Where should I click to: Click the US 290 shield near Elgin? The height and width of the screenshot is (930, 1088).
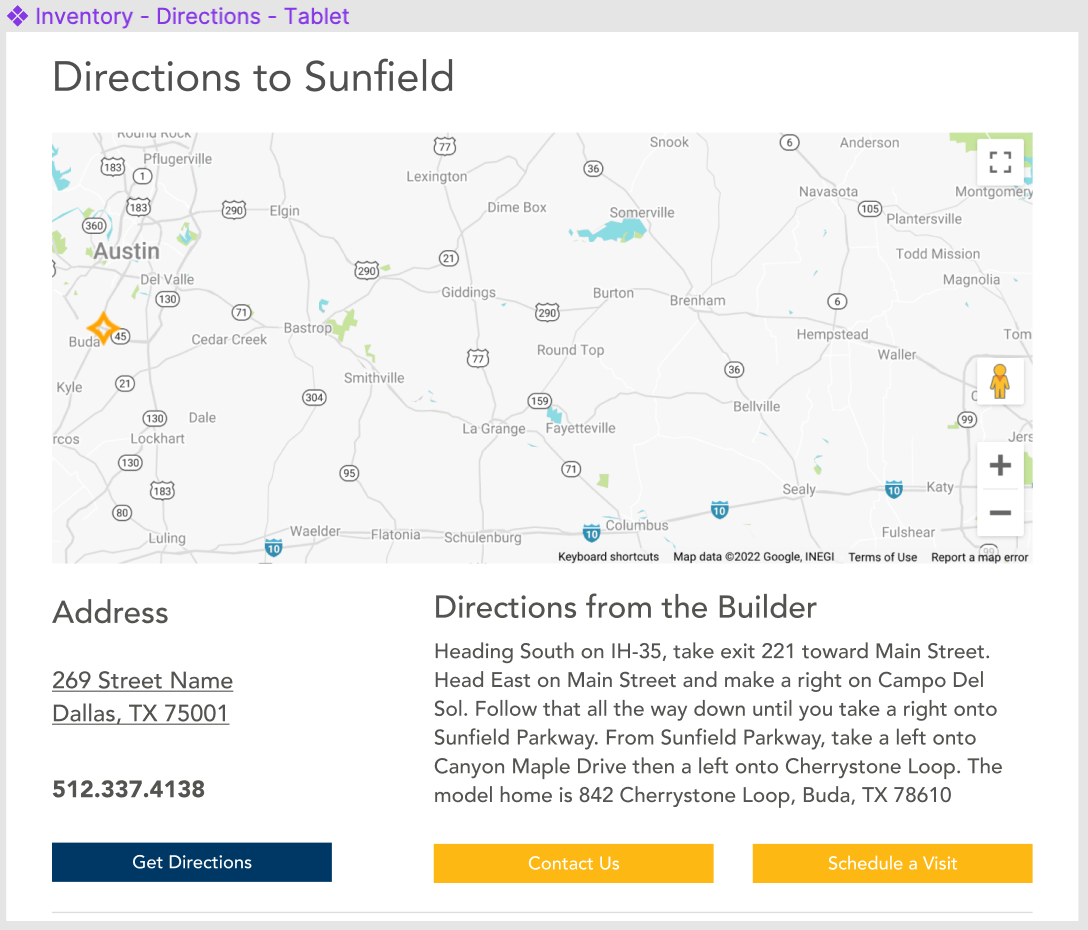(x=233, y=210)
